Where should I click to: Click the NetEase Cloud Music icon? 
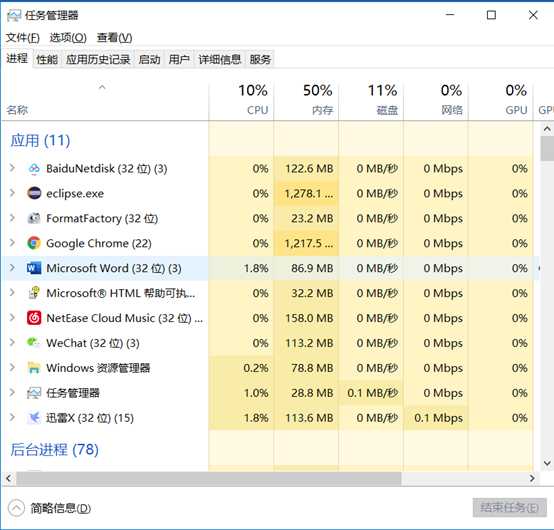(34, 318)
